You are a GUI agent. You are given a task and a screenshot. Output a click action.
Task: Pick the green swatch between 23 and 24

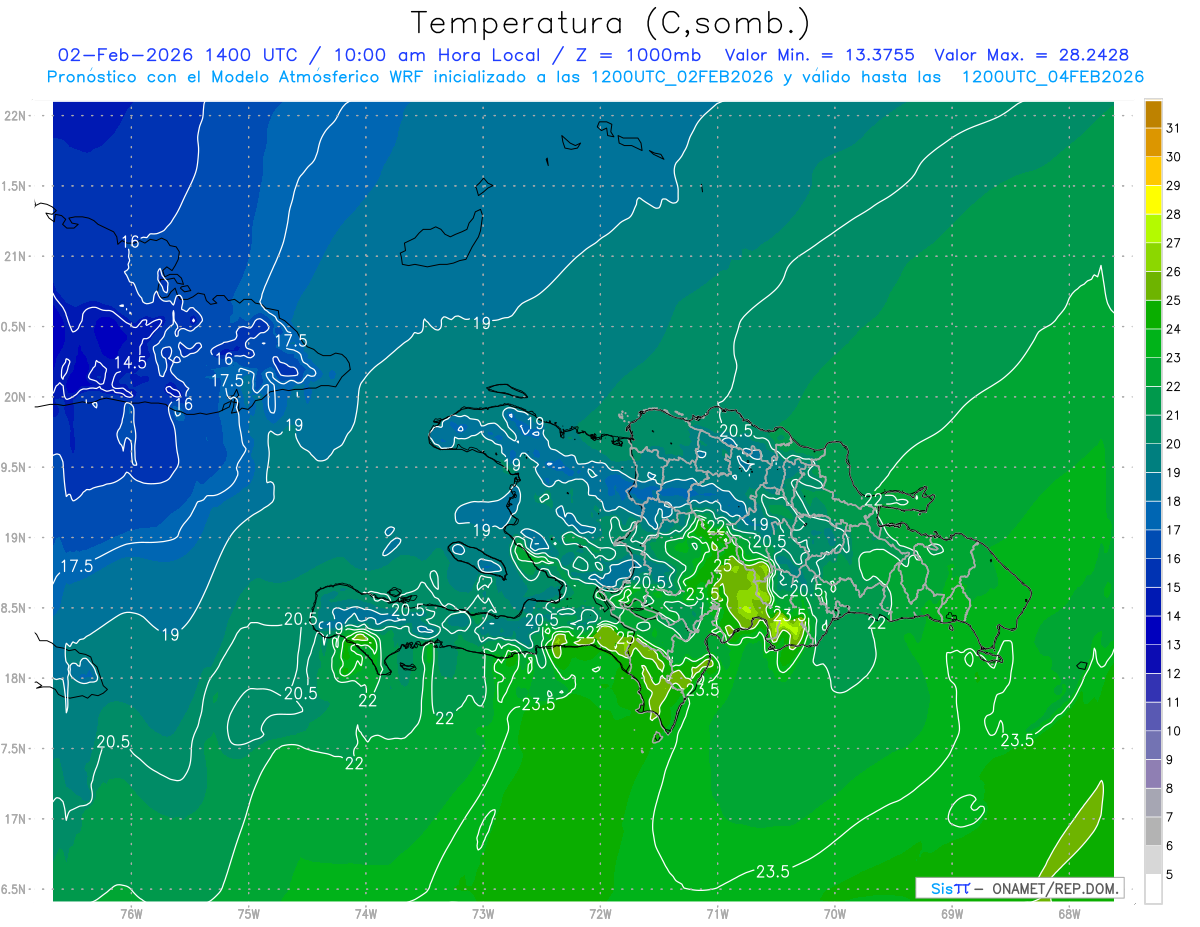tap(1153, 344)
